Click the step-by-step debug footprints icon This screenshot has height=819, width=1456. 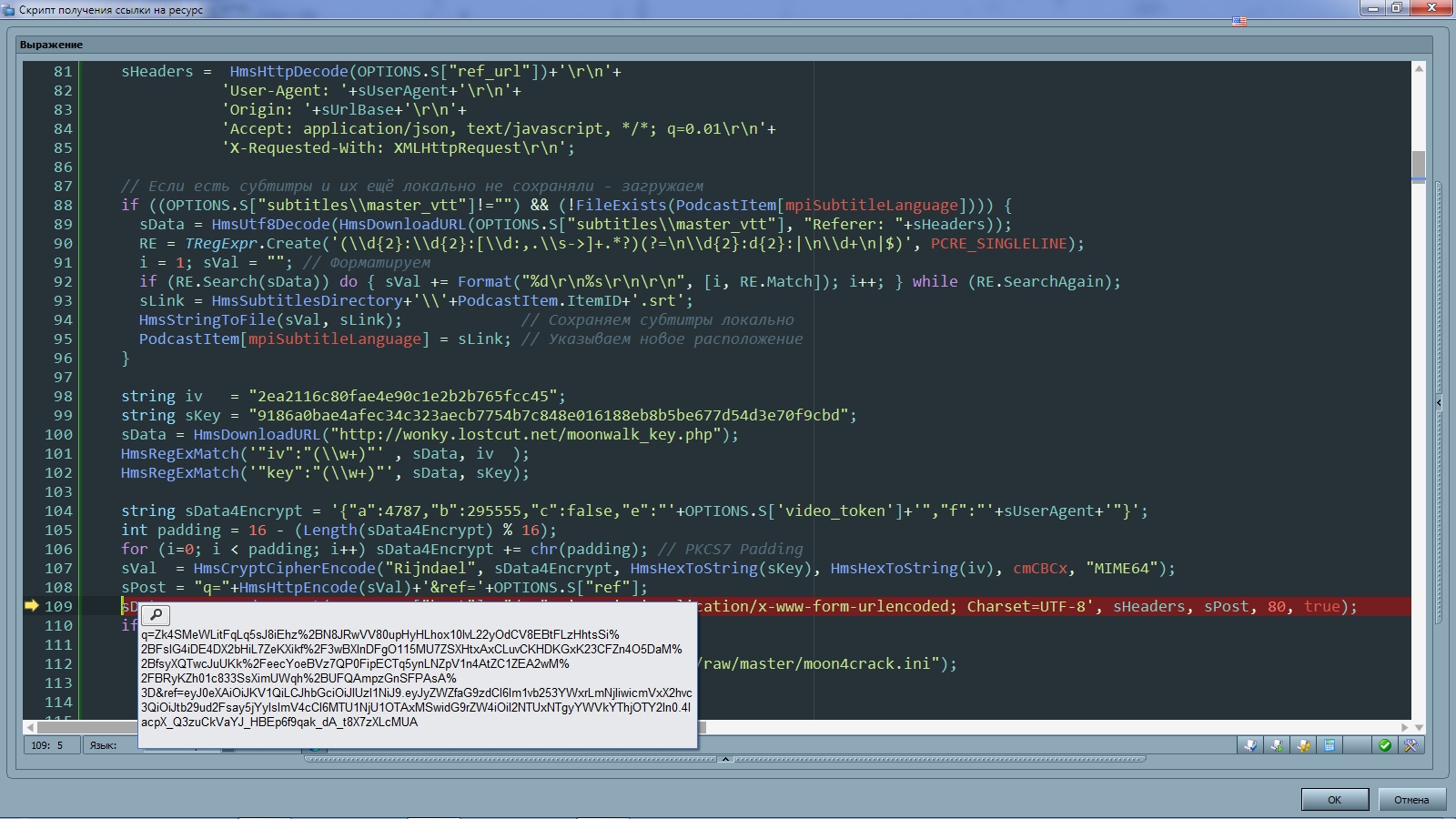pos(1304,745)
